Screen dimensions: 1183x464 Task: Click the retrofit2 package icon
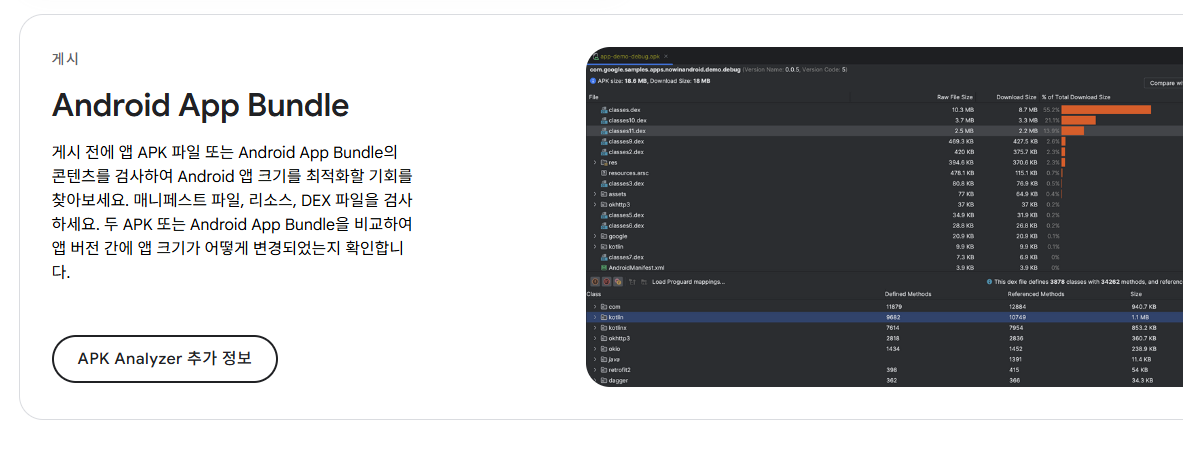pos(604,370)
